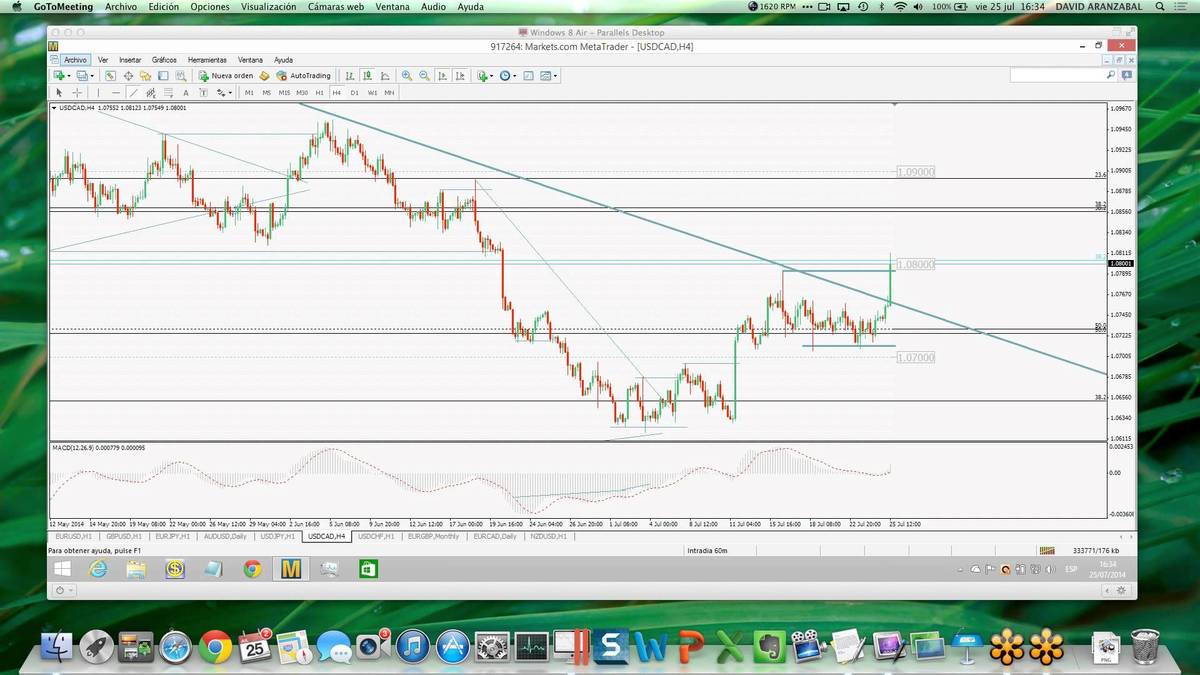Draw a horizontal line tool
The image size is (1200, 675).
point(116,92)
